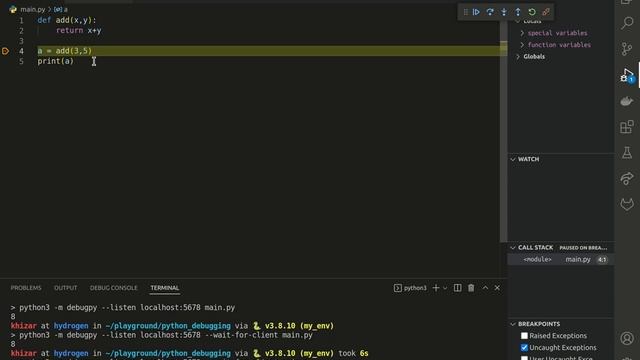Click 'PAUSED ON BREA...' status in Call Stack

pyautogui.click(x=583, y=248)
